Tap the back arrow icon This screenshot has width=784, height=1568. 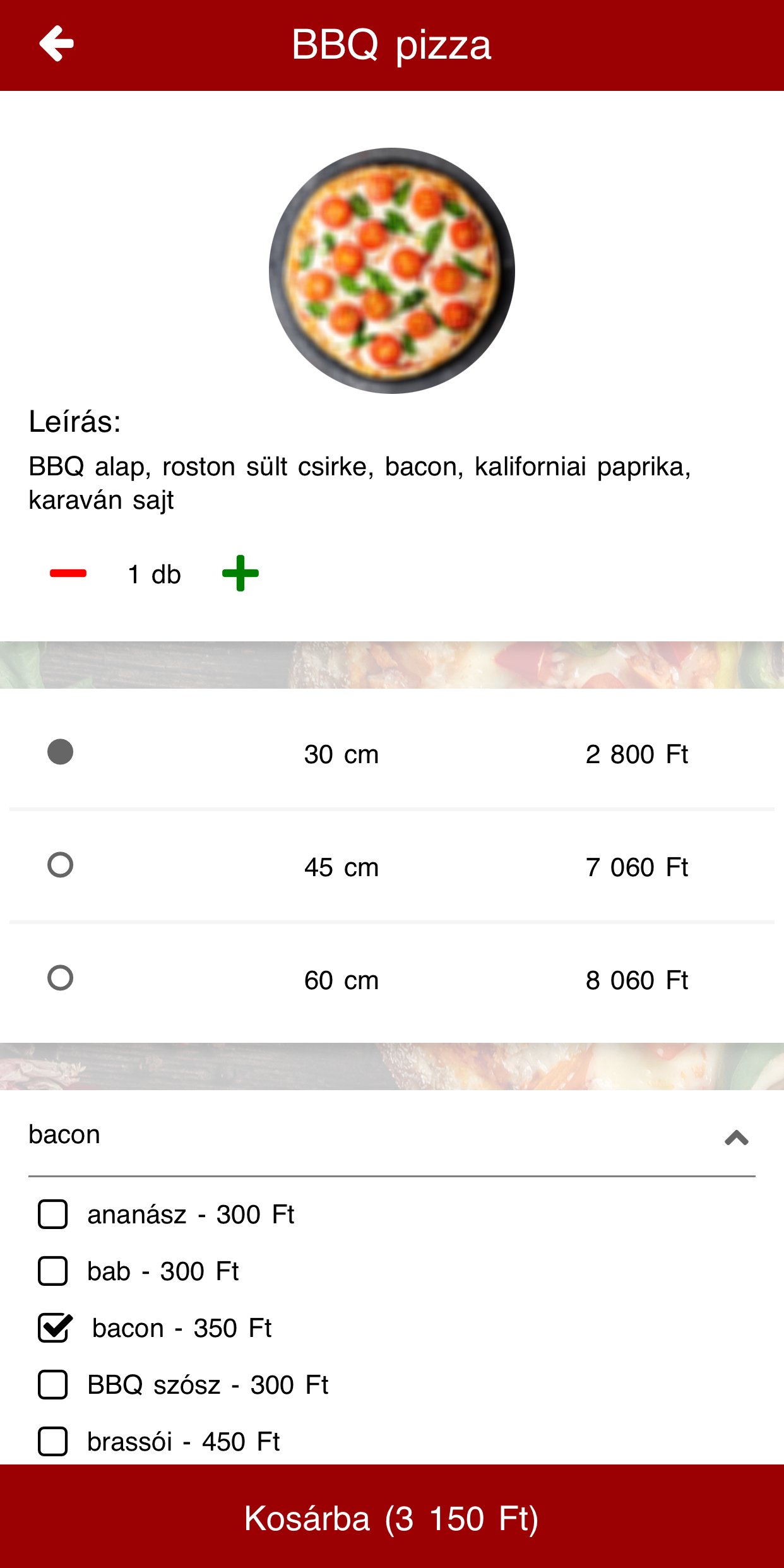click(57, 44)
